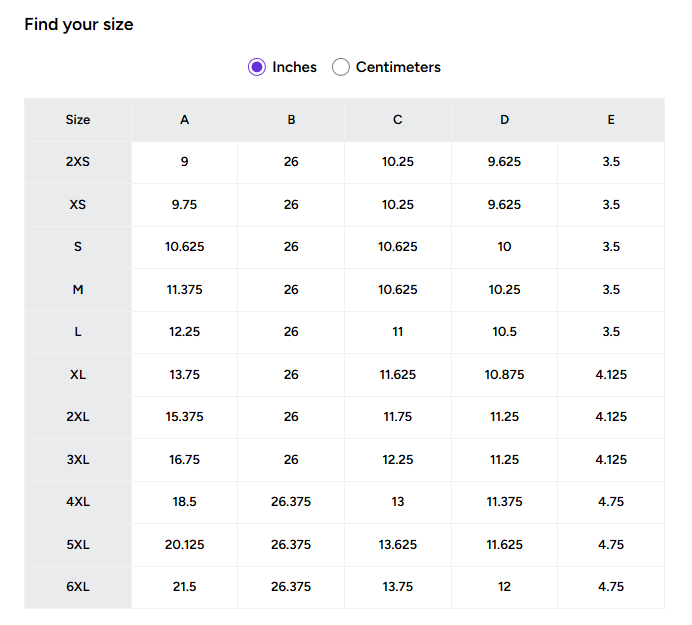692x625 pixels.
Task: Click the 6XL size row label
Action: click(78, 587)
